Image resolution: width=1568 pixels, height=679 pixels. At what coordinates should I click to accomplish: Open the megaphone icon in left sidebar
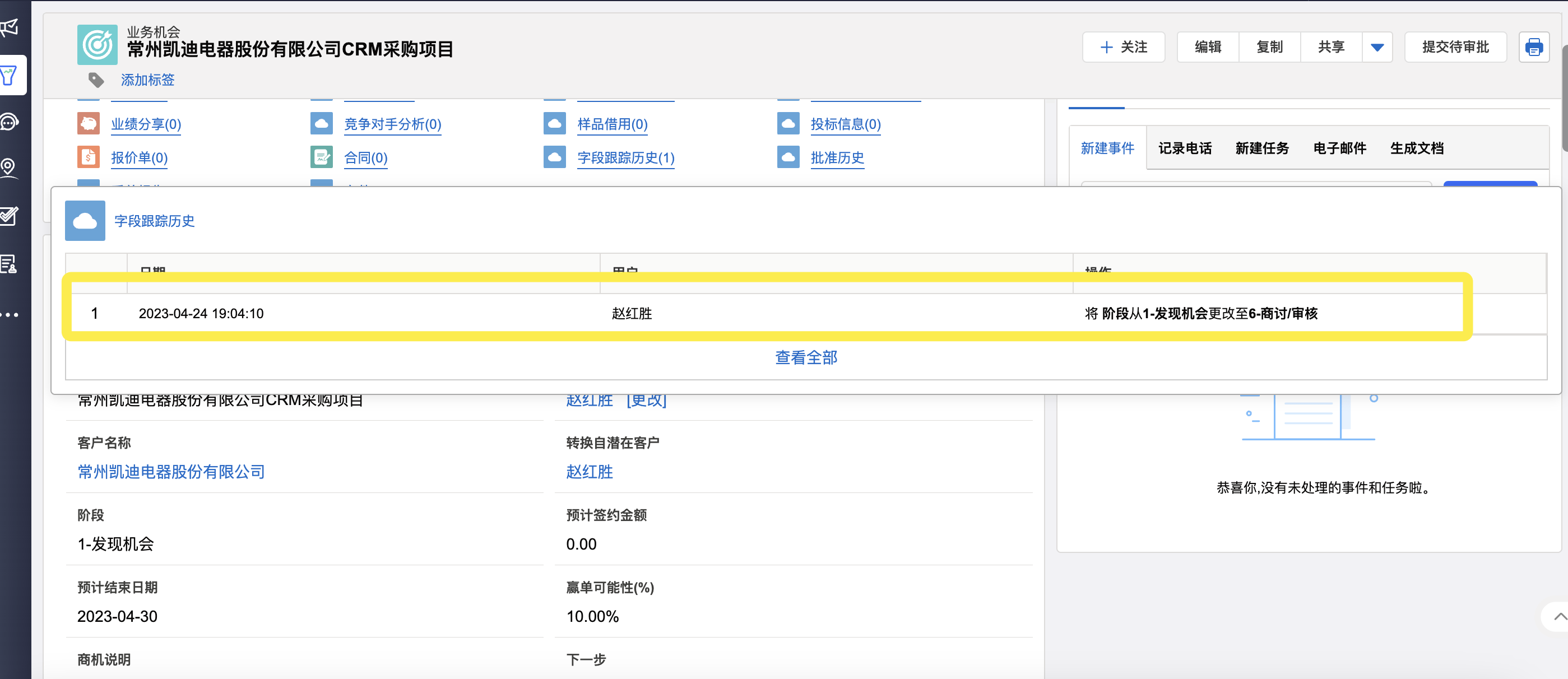click(x=10, y=28)
